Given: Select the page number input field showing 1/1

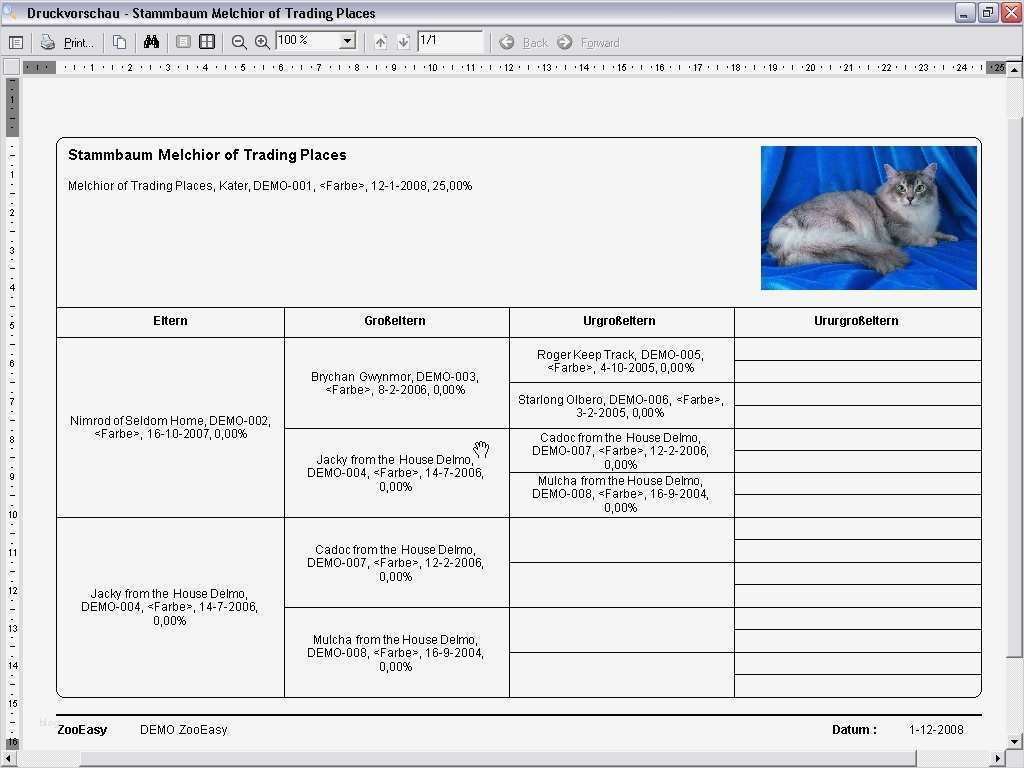Looking at the screenshot, I should pos(448,42).
